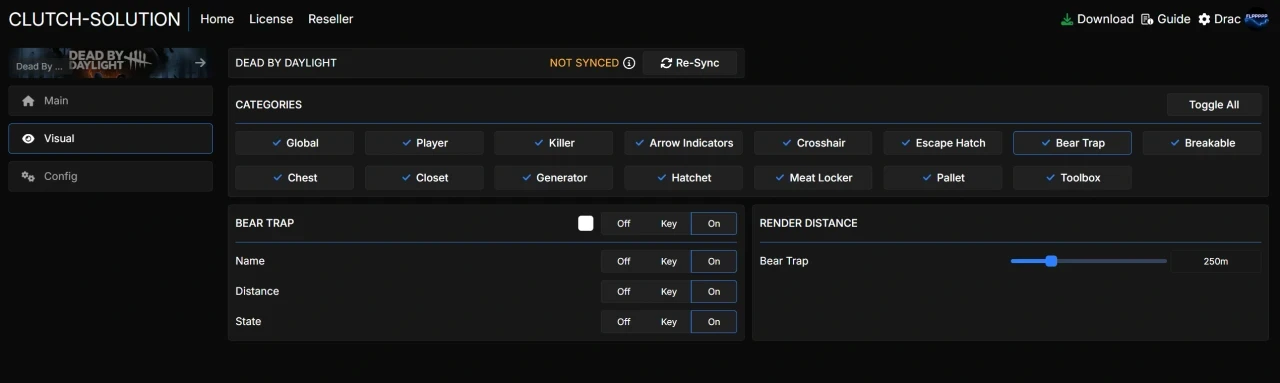Open the white Bear Trap color swatch

point(586,223)
